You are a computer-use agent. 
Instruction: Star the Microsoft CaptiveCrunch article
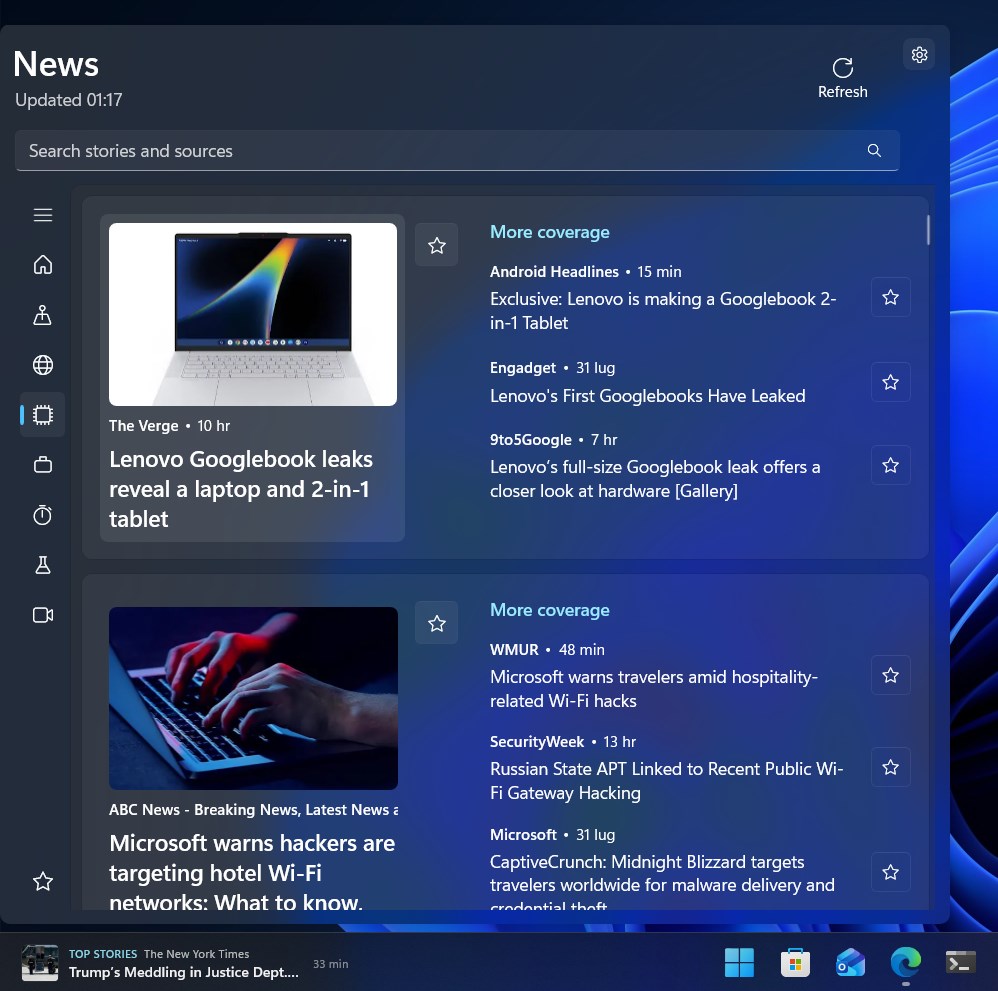890,872
